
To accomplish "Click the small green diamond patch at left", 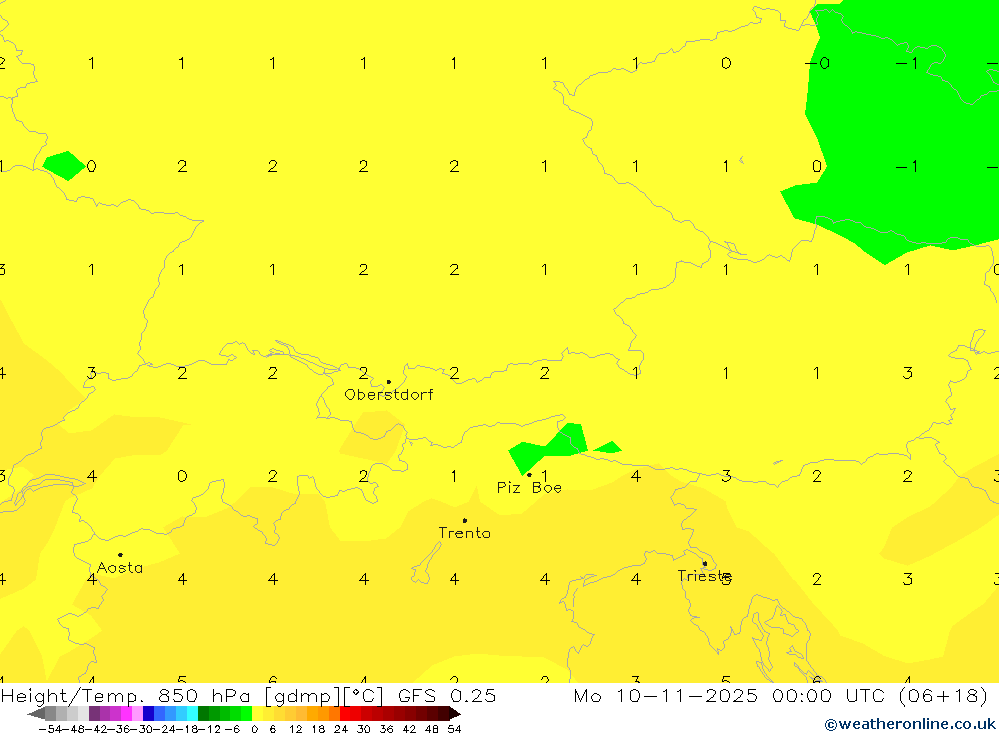I will click(64, 166).
